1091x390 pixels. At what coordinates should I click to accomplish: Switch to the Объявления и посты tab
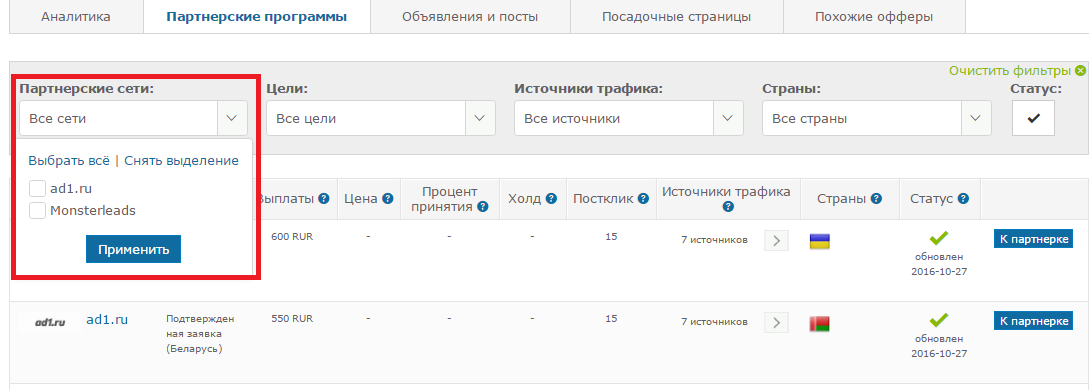pyautogui.click(x=470, y=17)
